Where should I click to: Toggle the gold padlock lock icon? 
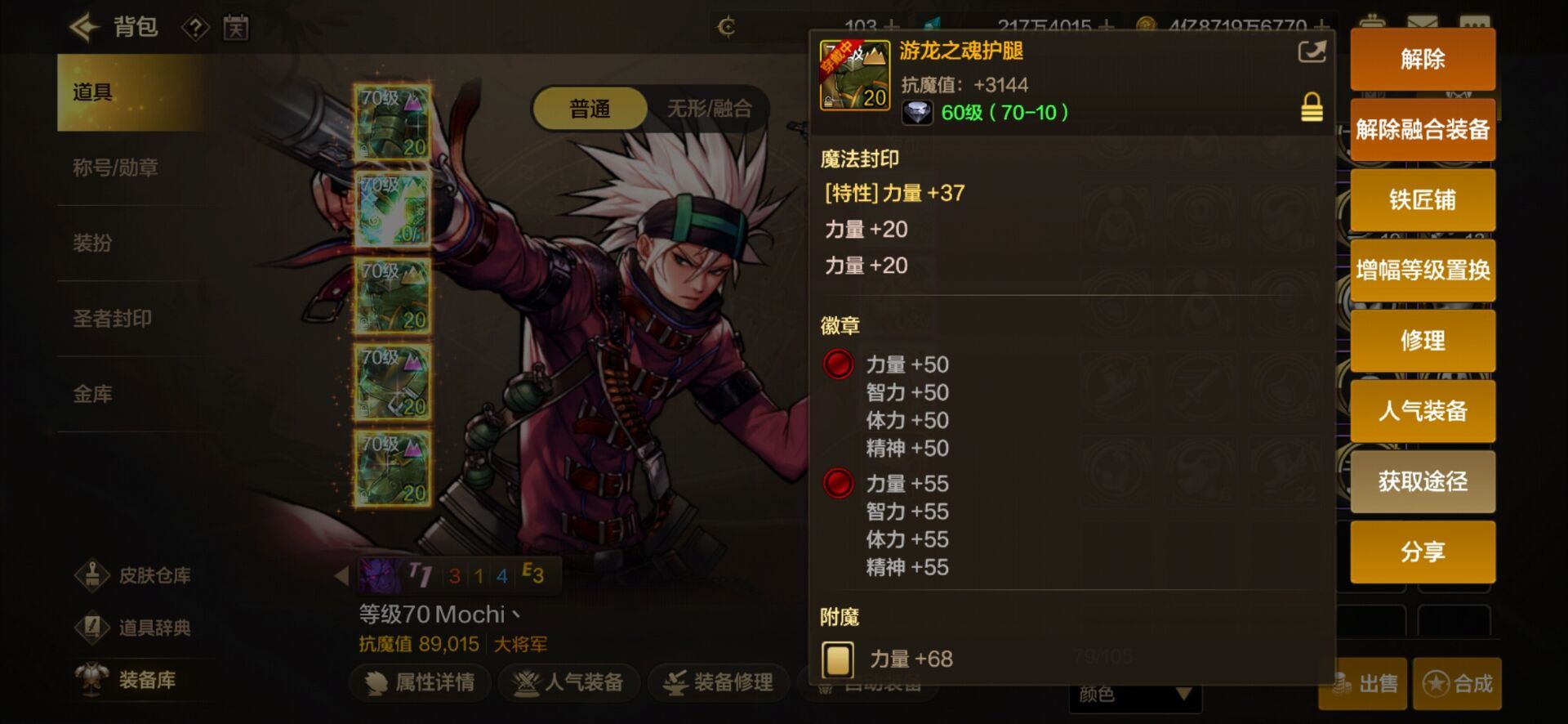click(1312, 107)
